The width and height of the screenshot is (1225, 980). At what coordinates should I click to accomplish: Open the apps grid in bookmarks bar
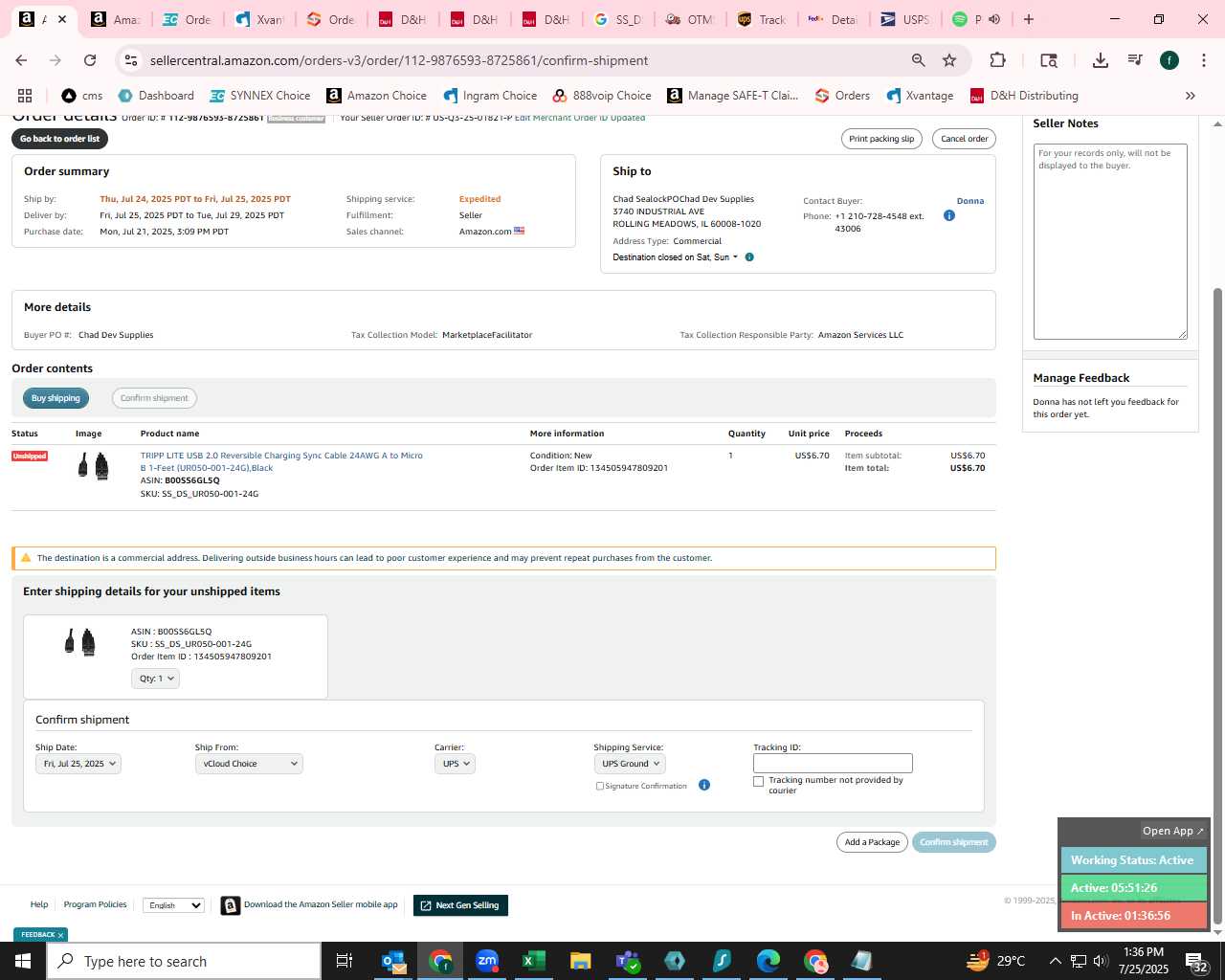pos(25,96)
